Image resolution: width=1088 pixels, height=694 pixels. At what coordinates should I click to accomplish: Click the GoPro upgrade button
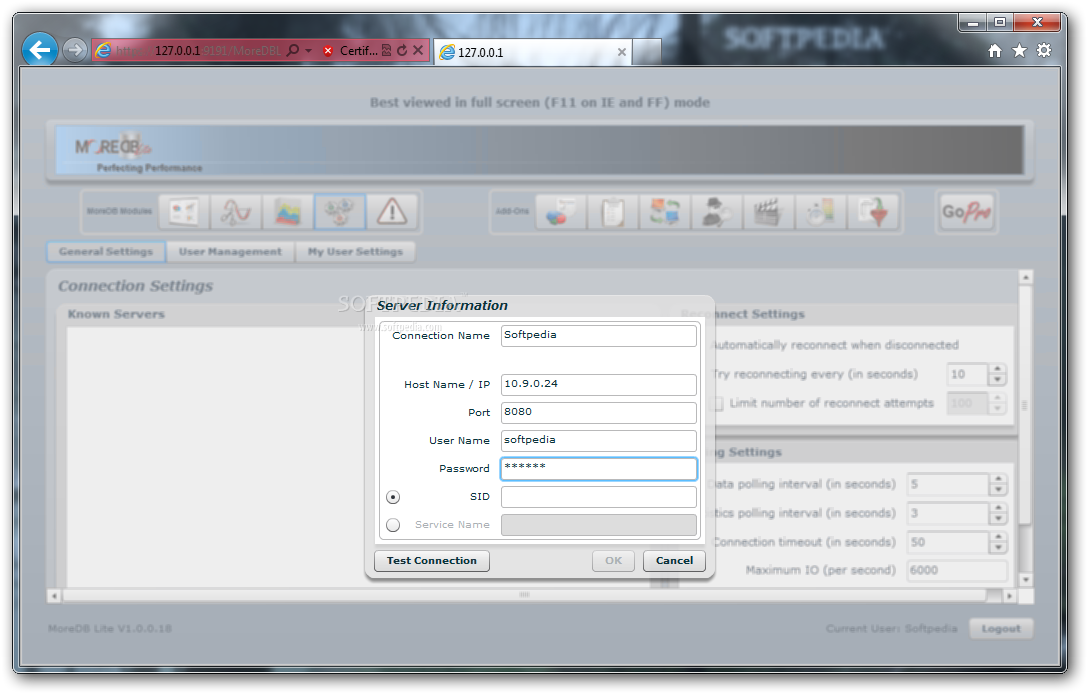(967, 212)
